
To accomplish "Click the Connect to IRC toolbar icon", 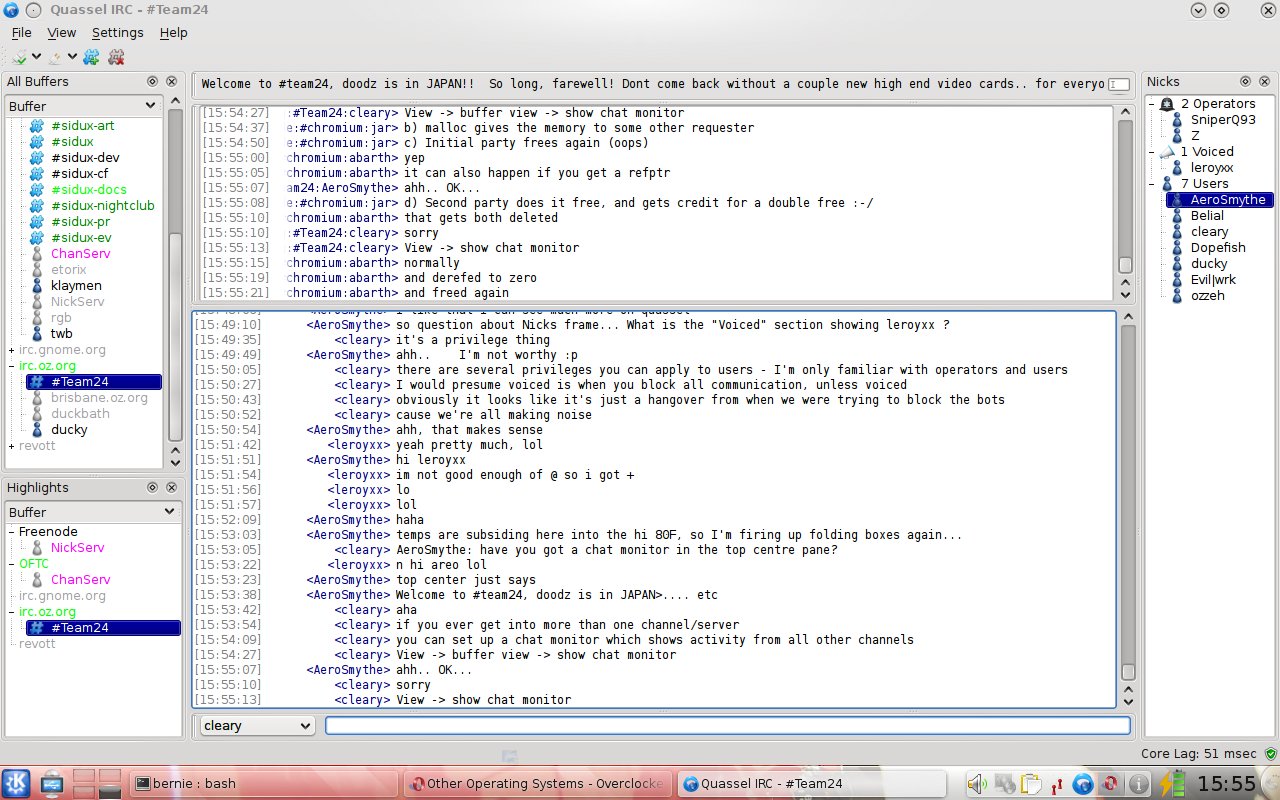I will (19, 57).
